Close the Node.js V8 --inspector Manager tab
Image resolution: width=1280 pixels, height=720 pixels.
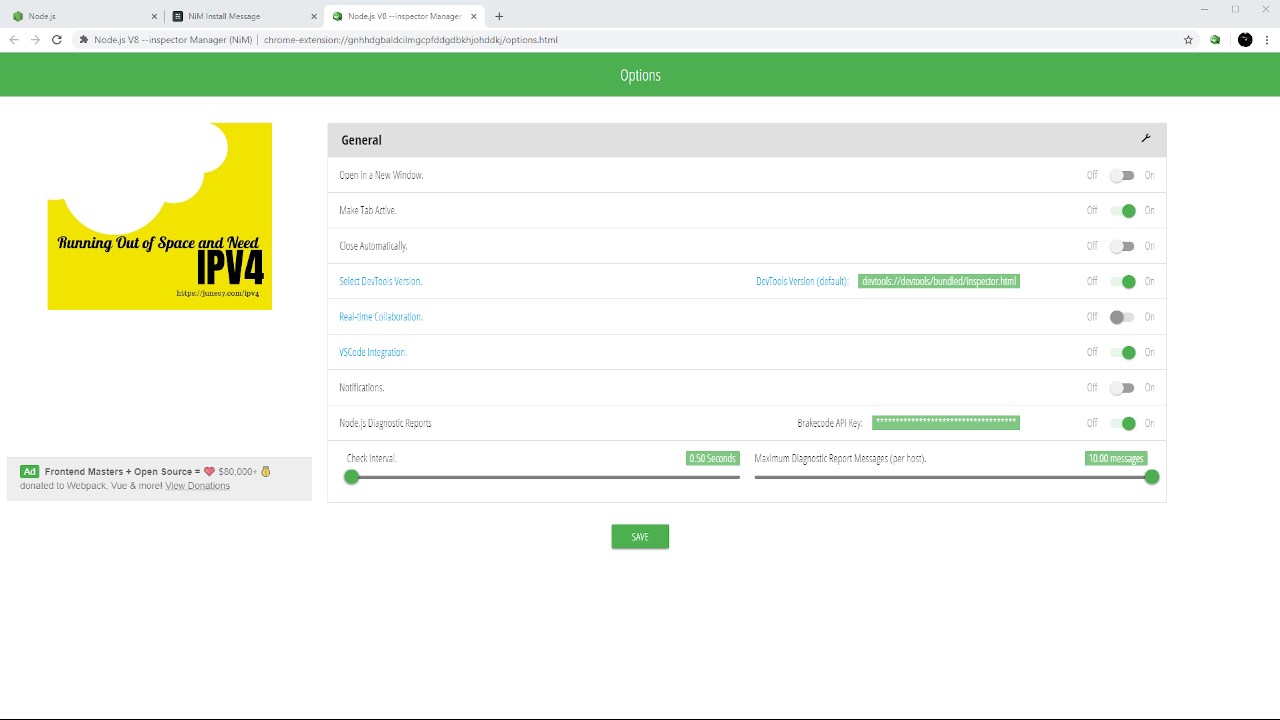[x=474, y=16]
